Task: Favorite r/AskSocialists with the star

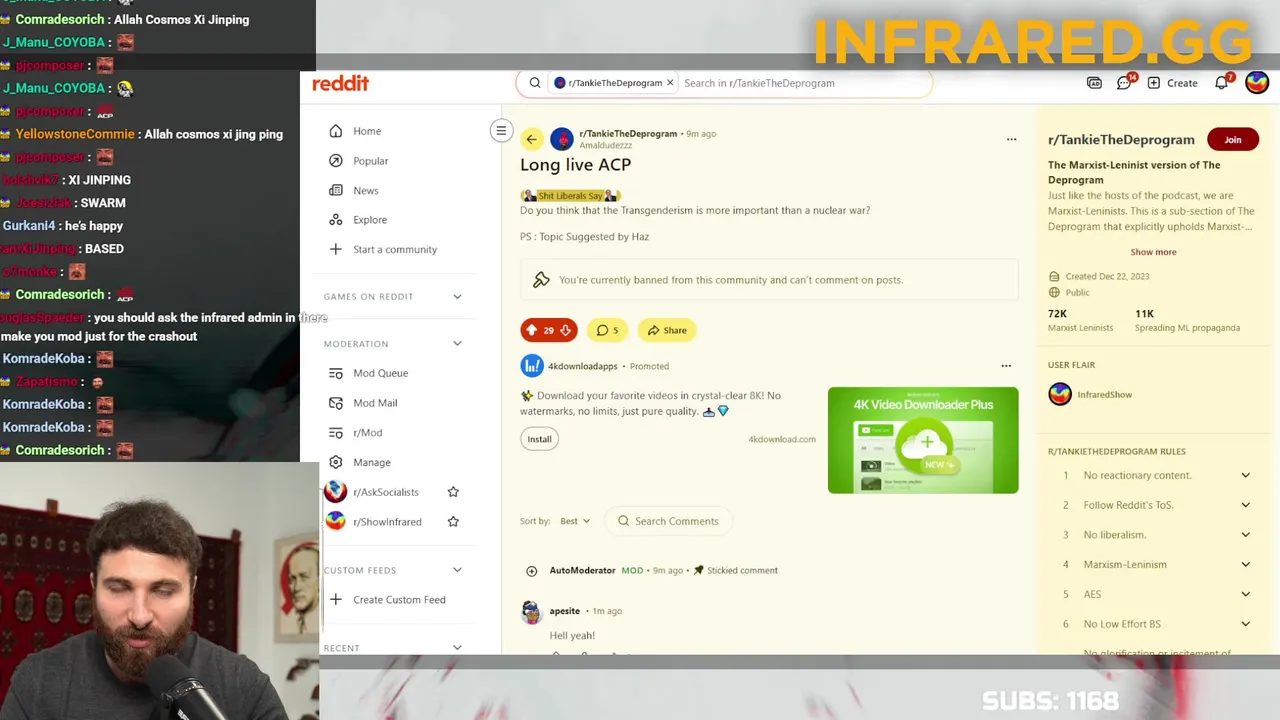Action: click(x=453, y=492)
